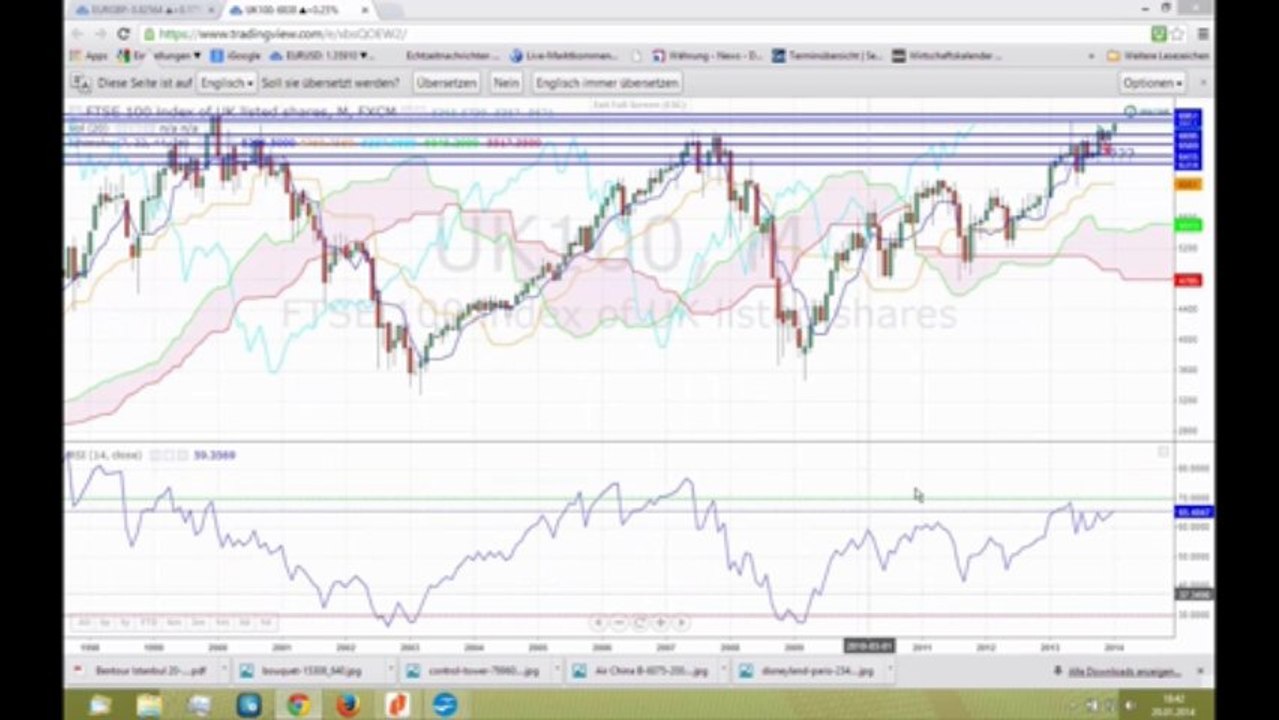Click the Nein button
The height and width of the screenshot is (720, 1279).
click(506, 83)
